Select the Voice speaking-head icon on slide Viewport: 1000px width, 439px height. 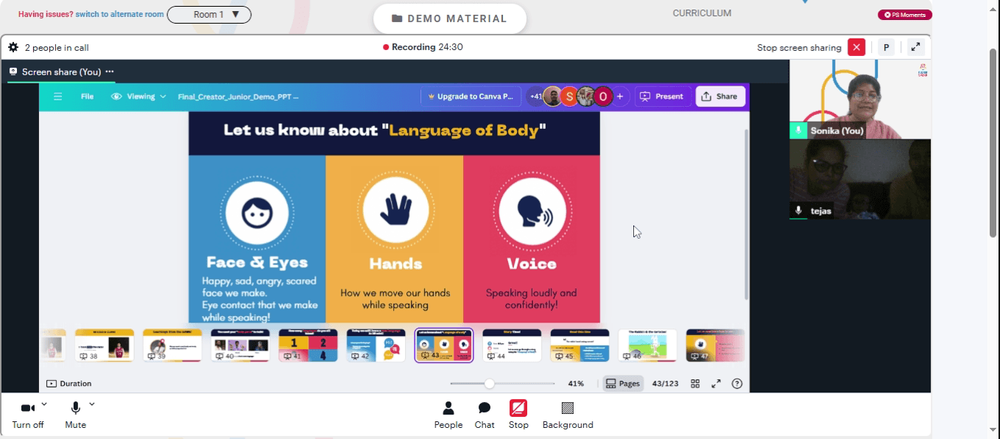(x=532, y=211)
